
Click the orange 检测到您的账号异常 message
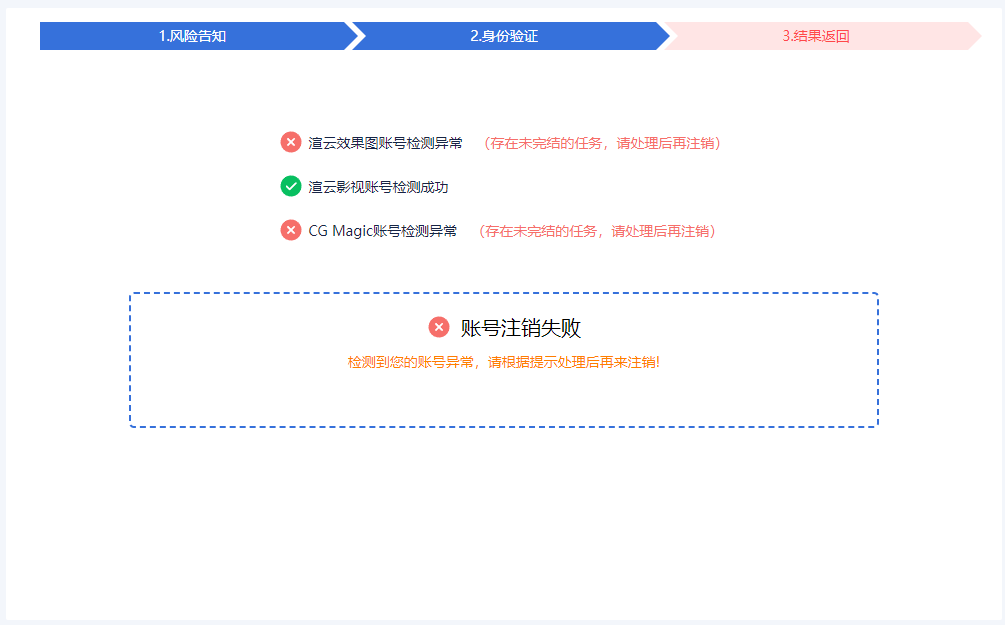[x=504, y=362]
